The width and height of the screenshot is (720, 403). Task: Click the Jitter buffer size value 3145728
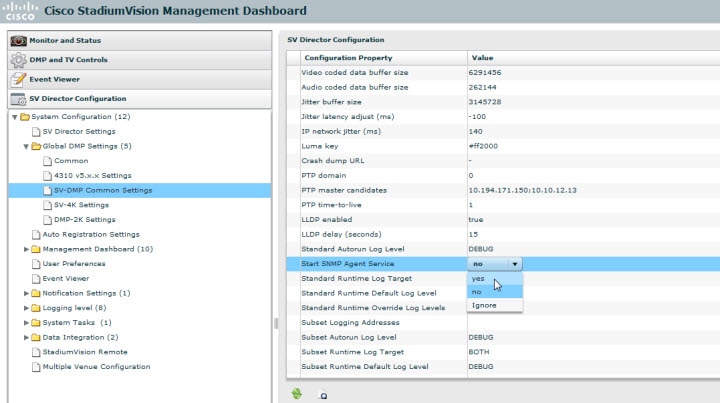click(x=484, y=102)
